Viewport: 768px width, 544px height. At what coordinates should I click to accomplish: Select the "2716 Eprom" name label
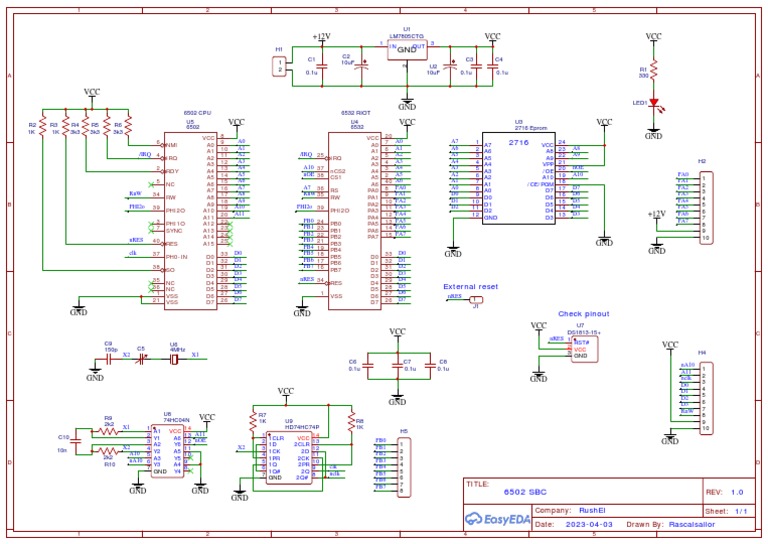[530, 128]
